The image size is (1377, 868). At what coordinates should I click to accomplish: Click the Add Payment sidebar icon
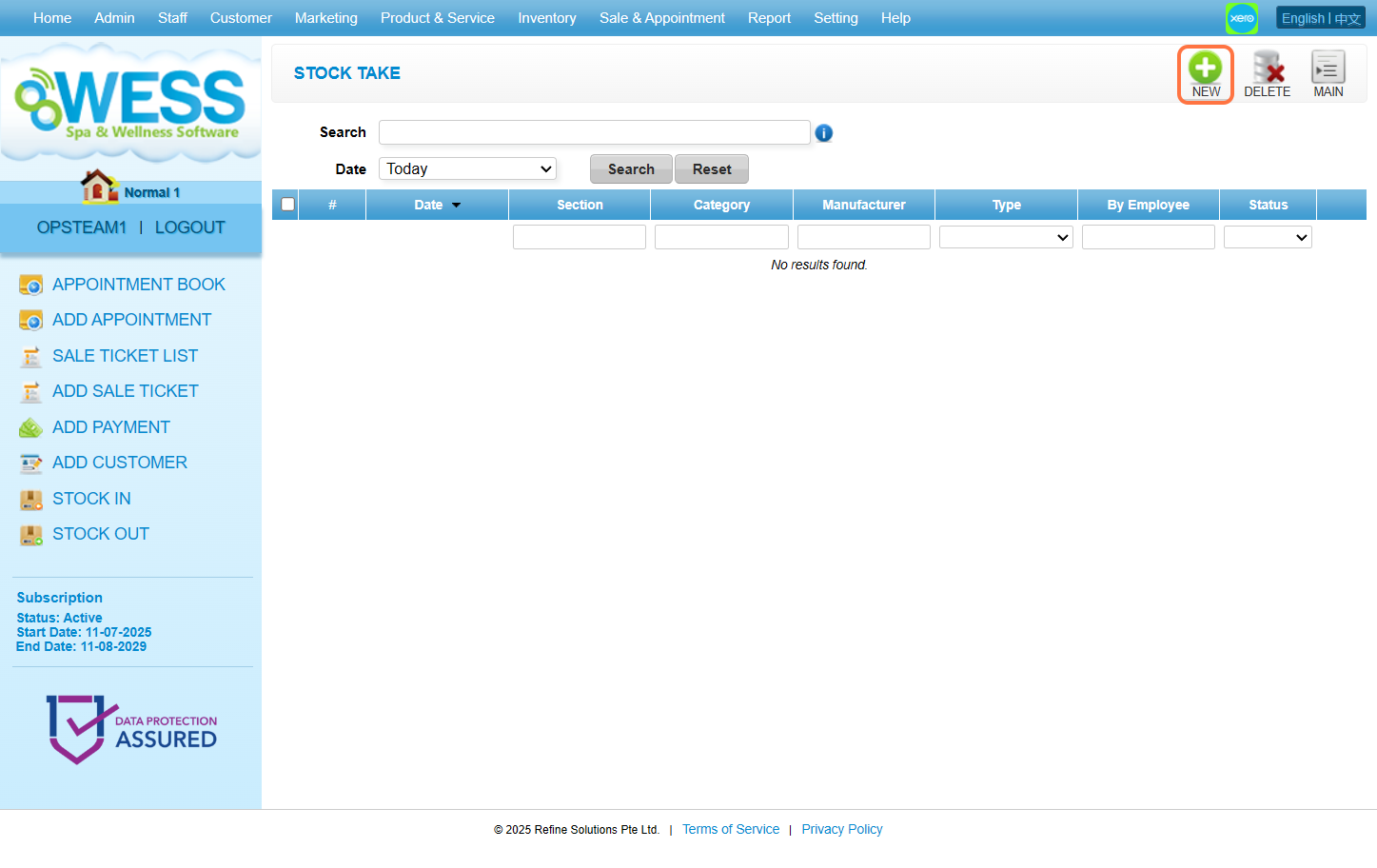tap(31, 428)
